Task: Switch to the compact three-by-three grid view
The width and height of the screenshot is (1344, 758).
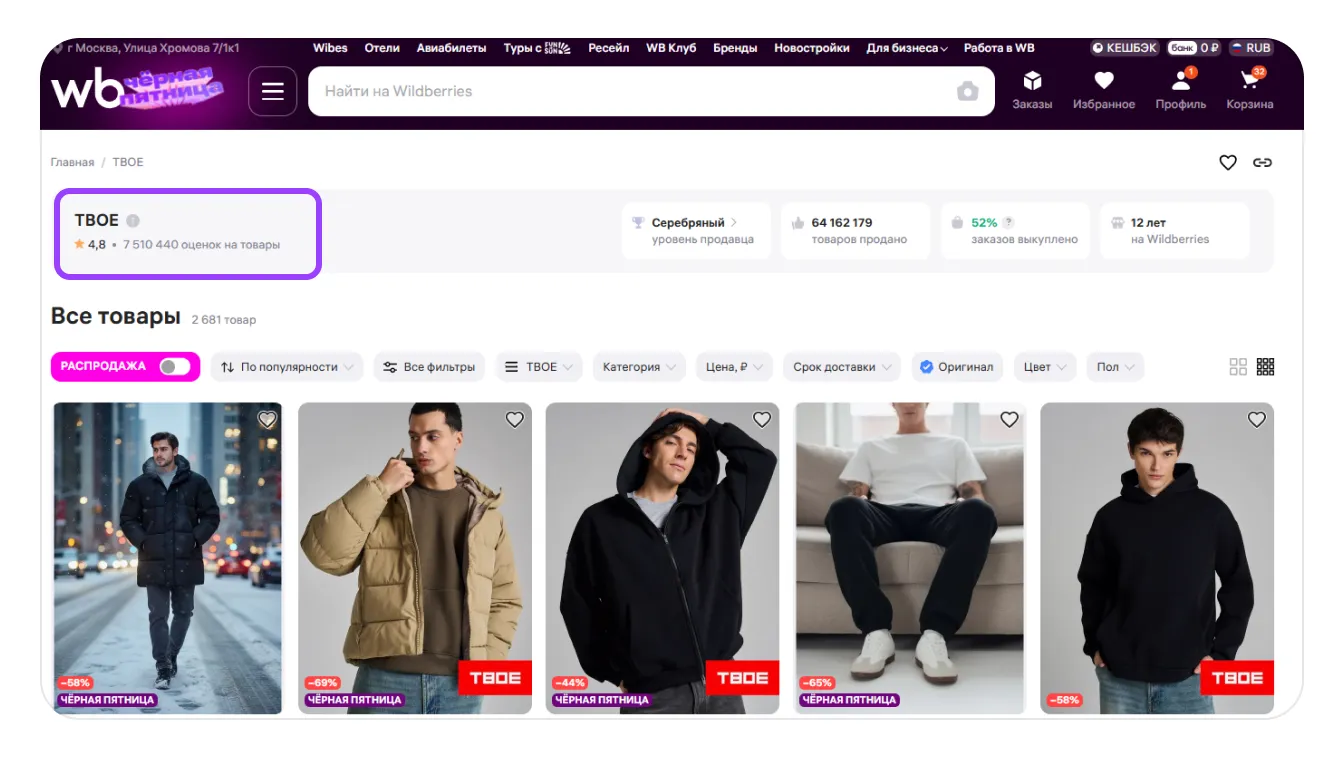Action: click(1265, 367)
